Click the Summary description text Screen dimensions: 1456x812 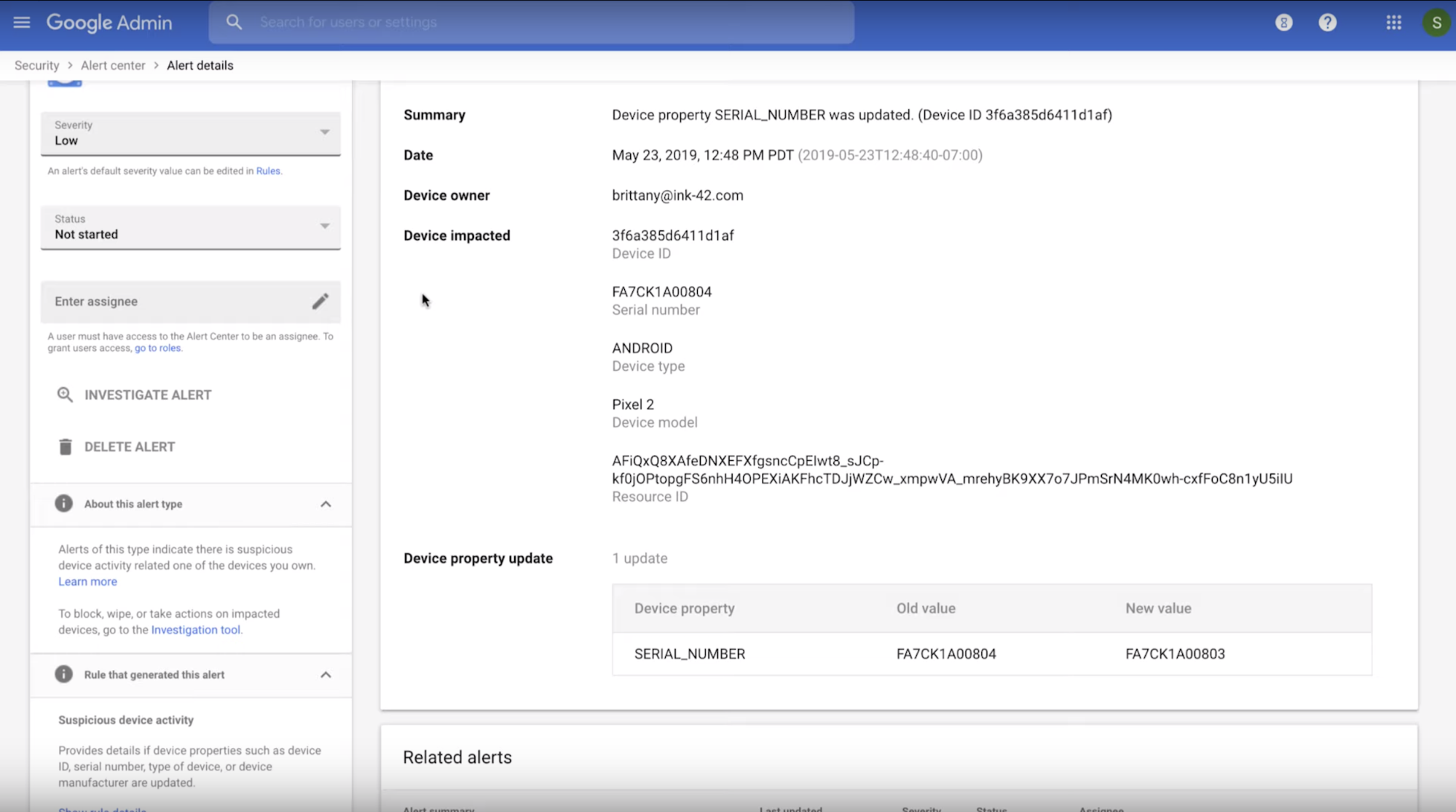(x=862, y=115)
